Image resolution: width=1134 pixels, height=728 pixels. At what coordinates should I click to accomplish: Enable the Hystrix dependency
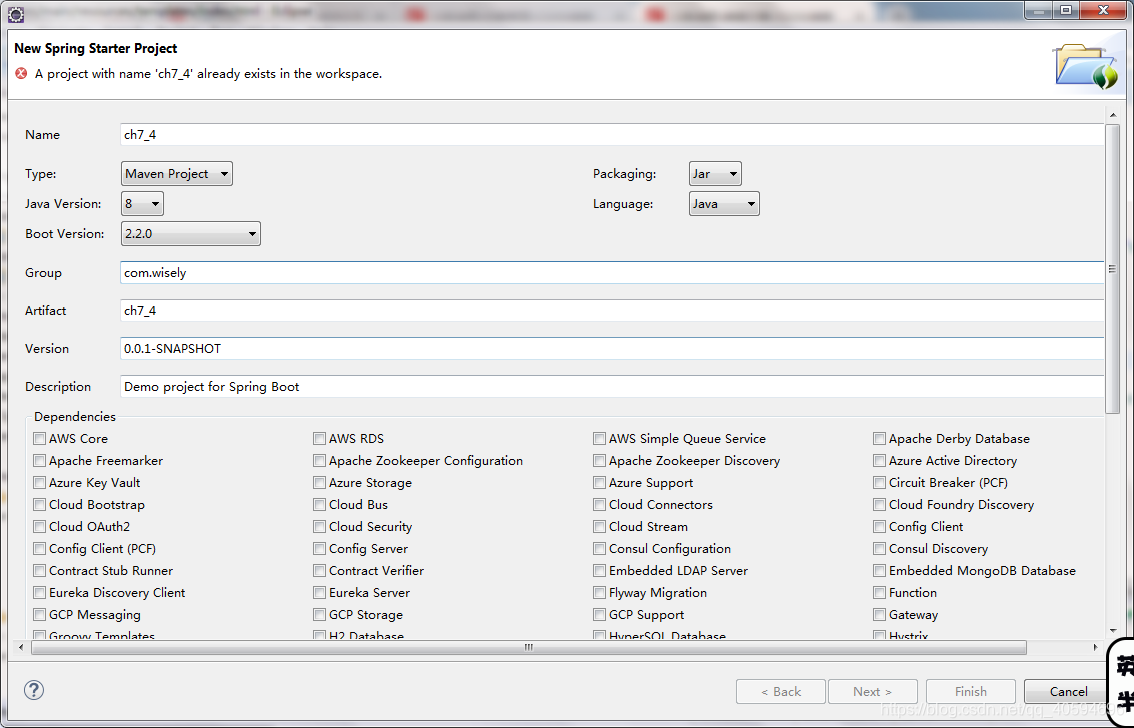pos(879,634)
